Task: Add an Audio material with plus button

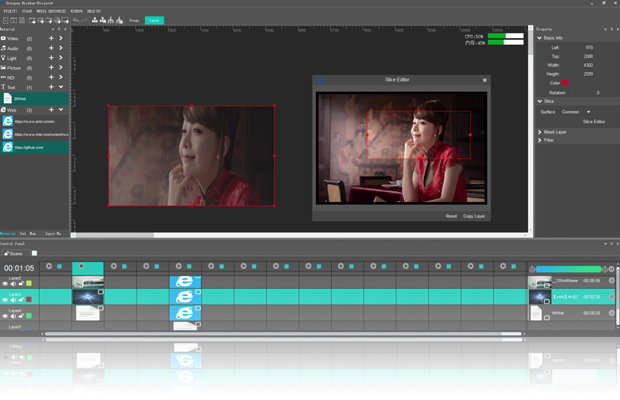Action: pos(51,48)
